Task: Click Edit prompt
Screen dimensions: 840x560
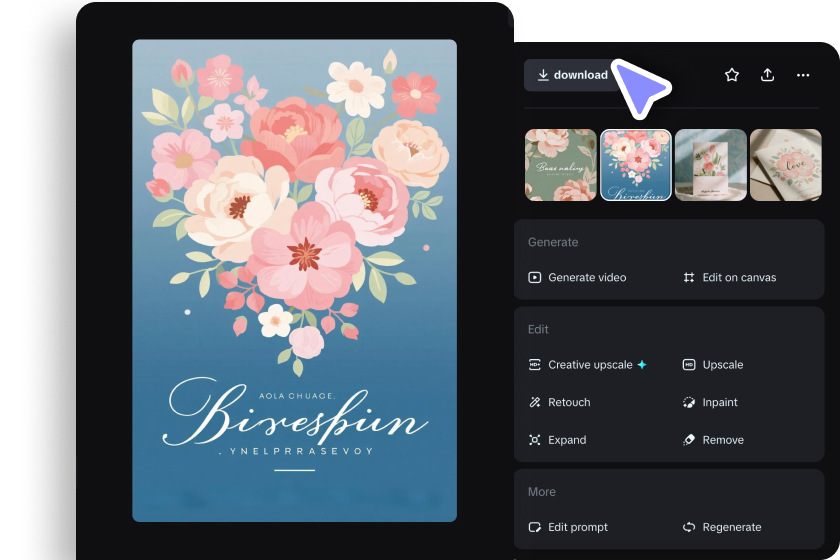Action: 568,527
